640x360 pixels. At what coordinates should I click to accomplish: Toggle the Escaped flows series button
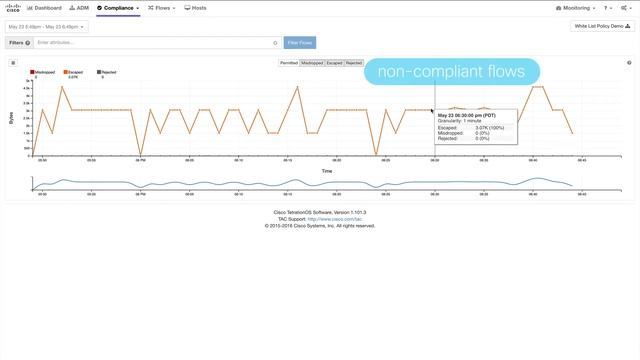[334, 63]
